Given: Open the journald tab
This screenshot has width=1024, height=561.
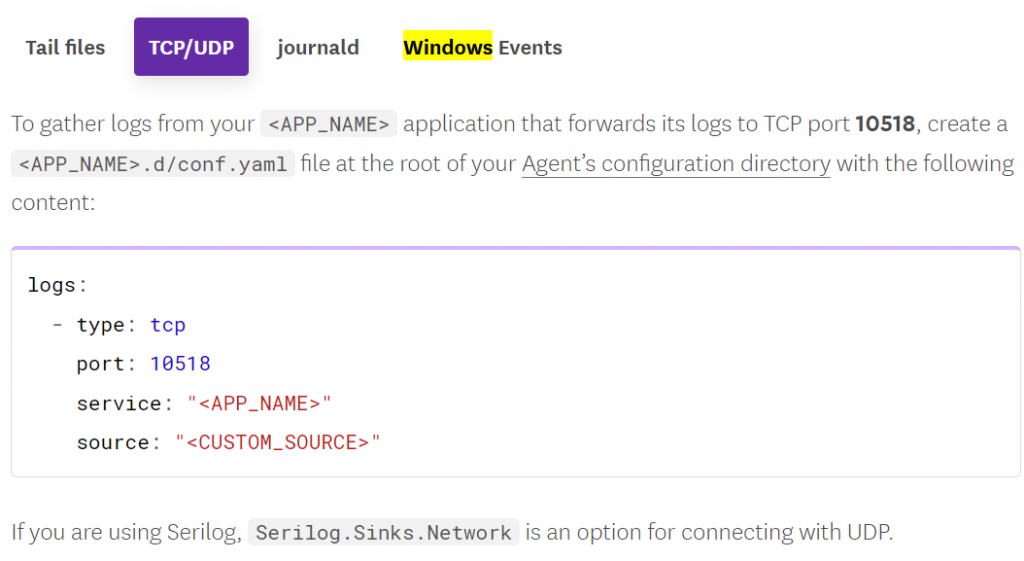Looking at the screenshot, I should [x=318, y=47].
